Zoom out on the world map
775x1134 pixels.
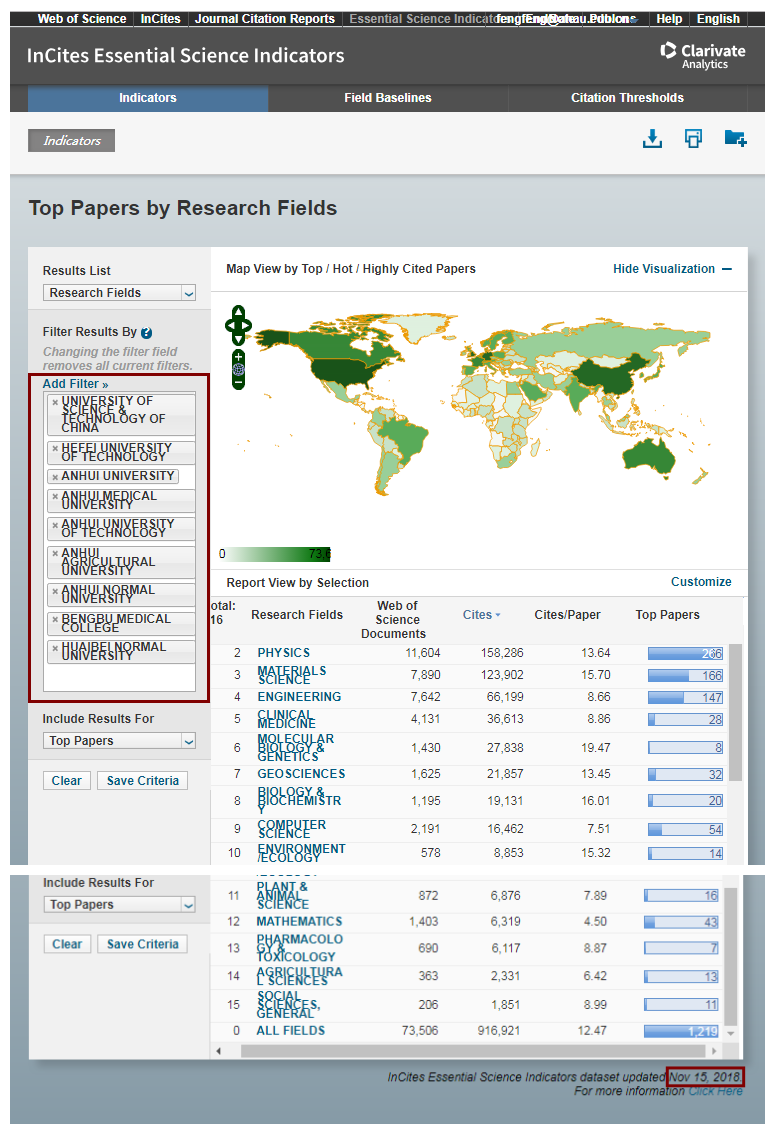[x=238, y=381]
